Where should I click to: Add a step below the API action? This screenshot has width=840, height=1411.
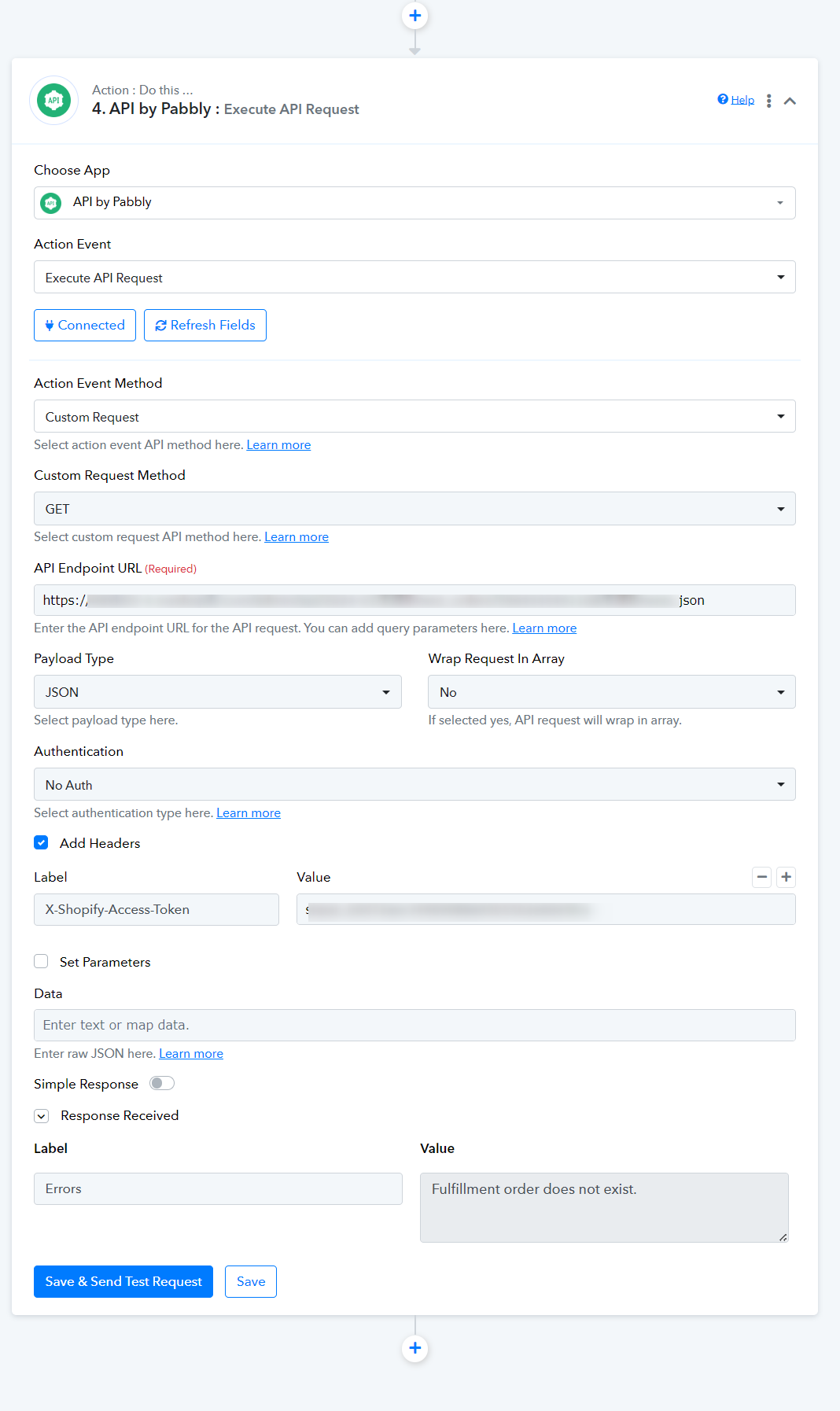pos(414,1348)
